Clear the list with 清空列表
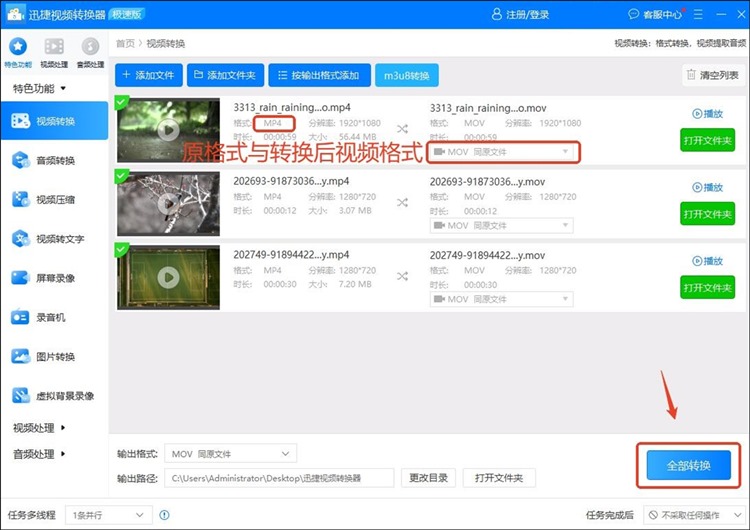The width and height of the screenshot is (750, 530). point(713,75)
